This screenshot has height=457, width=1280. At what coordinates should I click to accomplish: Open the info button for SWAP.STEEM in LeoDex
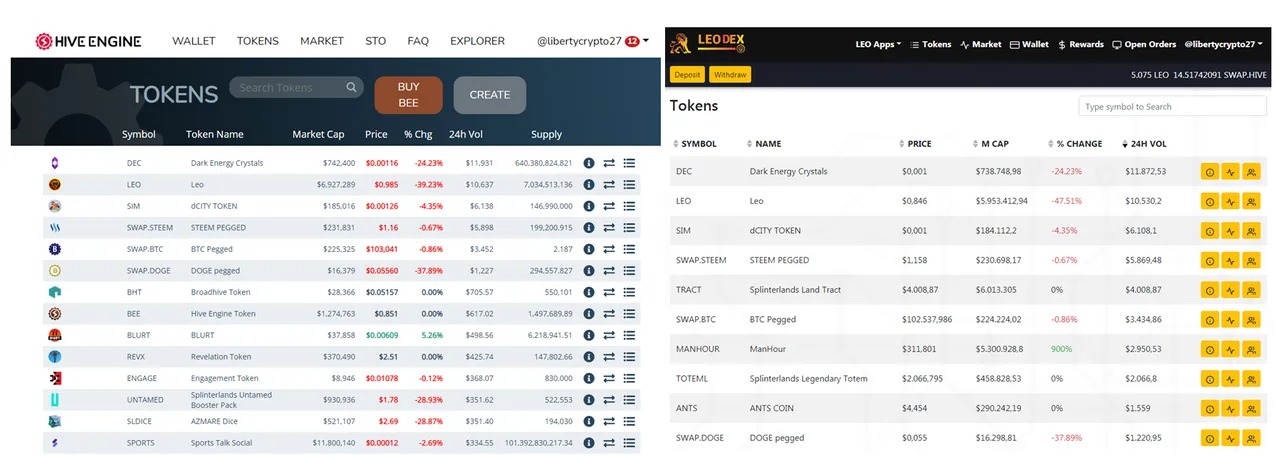(x=1209, y=260)
